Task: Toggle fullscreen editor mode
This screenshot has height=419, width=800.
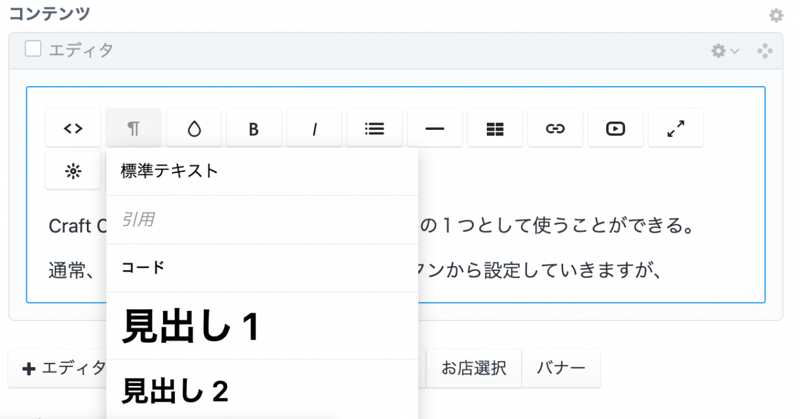Action: 676,128
